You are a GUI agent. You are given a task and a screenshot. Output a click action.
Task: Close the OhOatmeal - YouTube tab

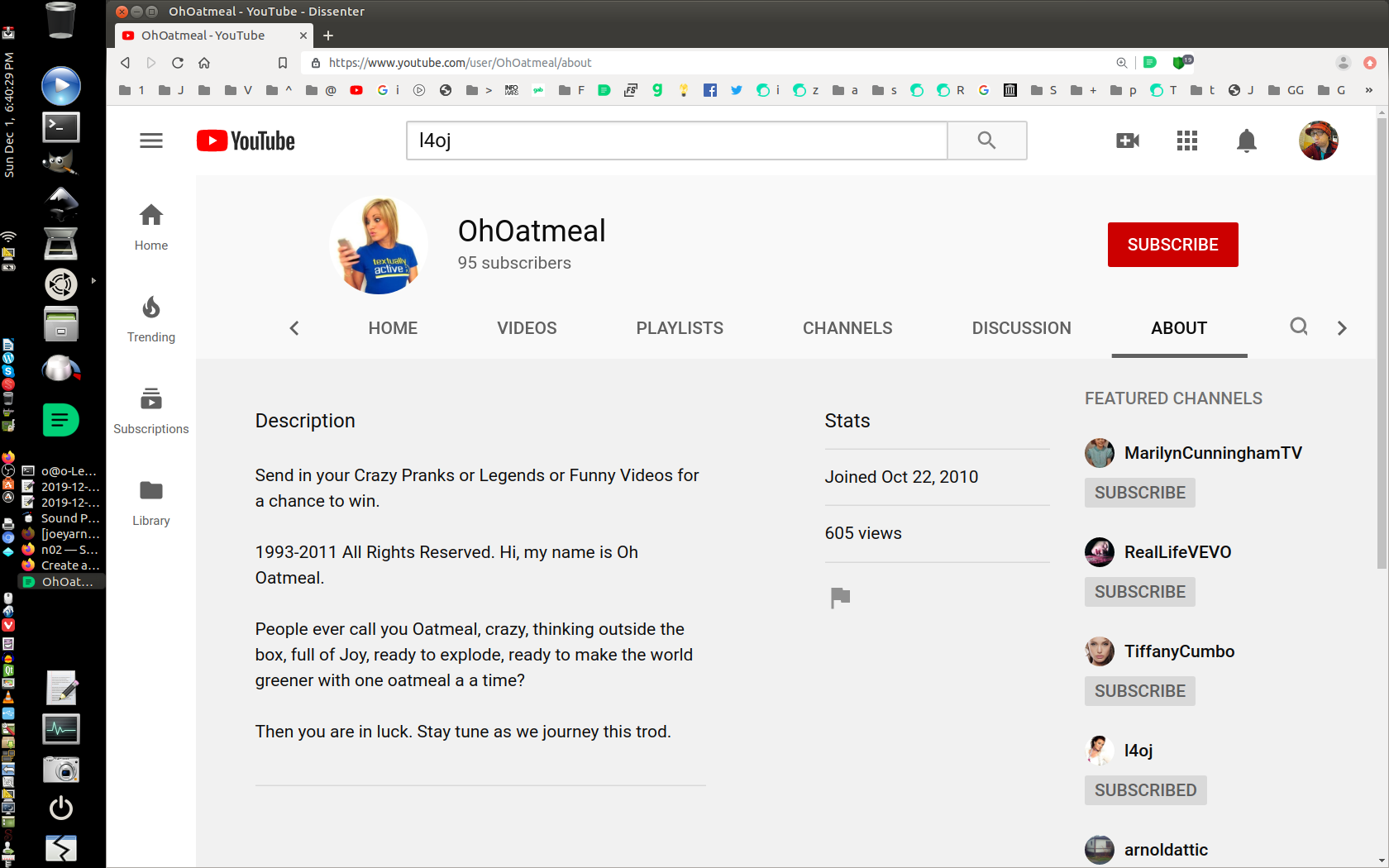303,36
